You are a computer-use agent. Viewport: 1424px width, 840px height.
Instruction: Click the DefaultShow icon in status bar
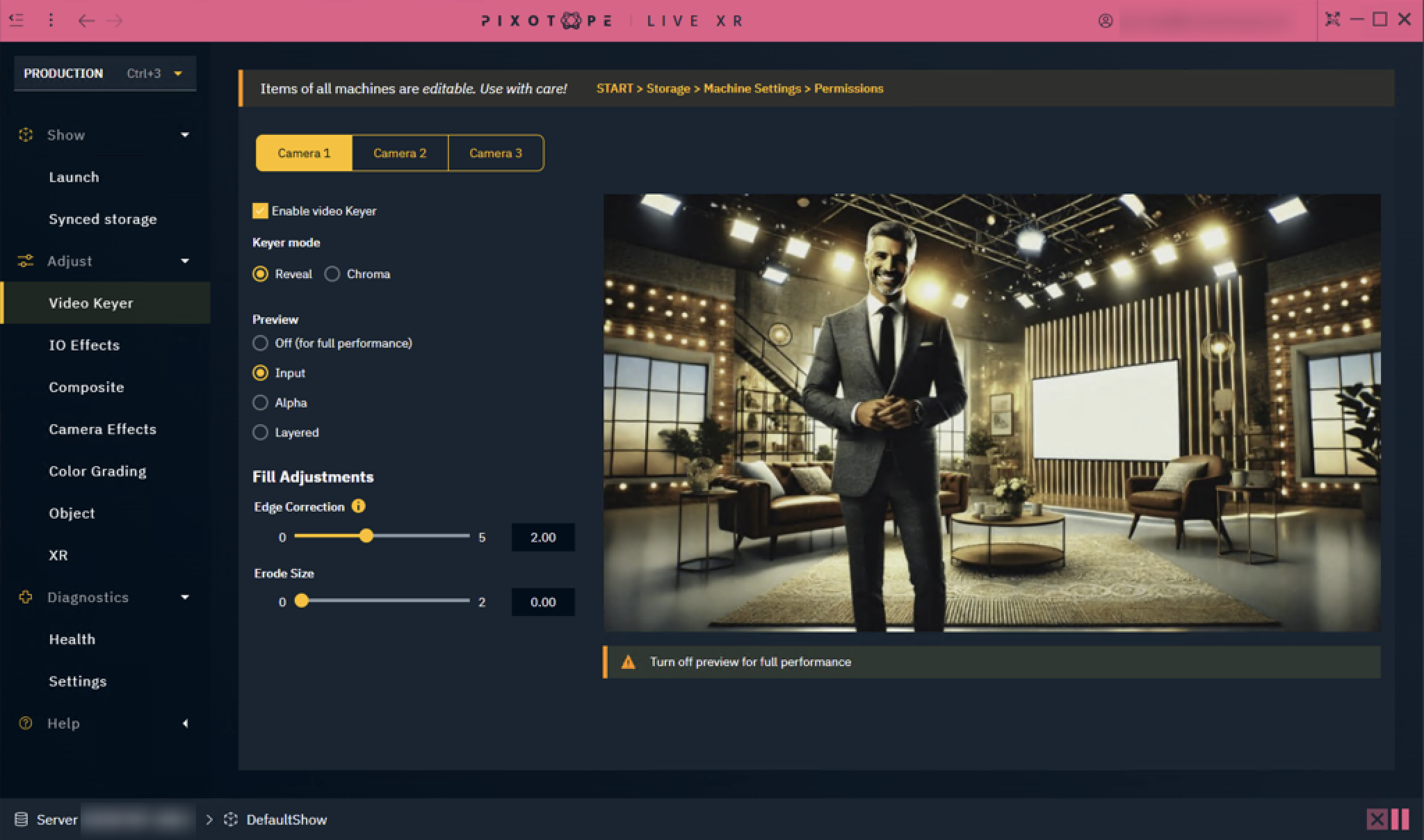(x=231, y=819)
